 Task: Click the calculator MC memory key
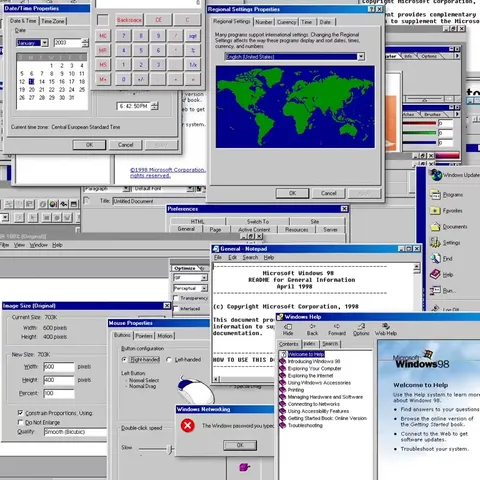(x=103, y=36)
